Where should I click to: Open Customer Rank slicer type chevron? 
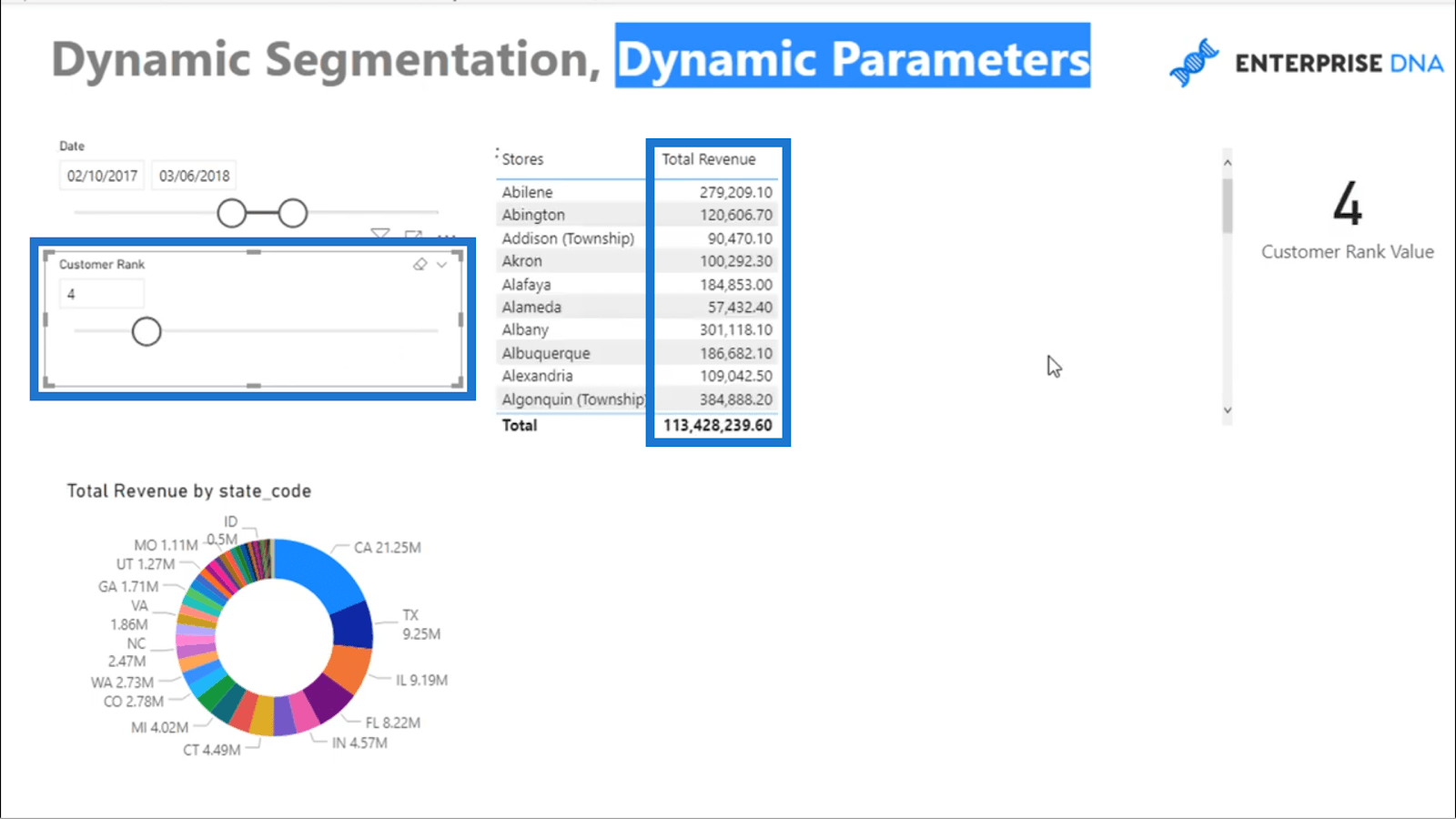click(441, 265)
